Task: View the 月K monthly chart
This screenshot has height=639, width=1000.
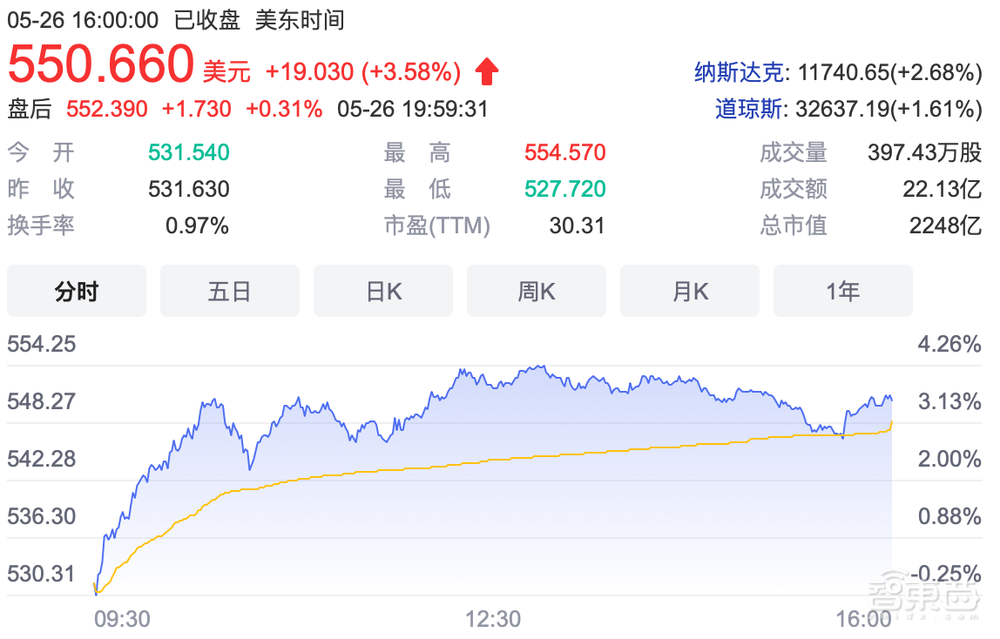Action: point(689,290)
